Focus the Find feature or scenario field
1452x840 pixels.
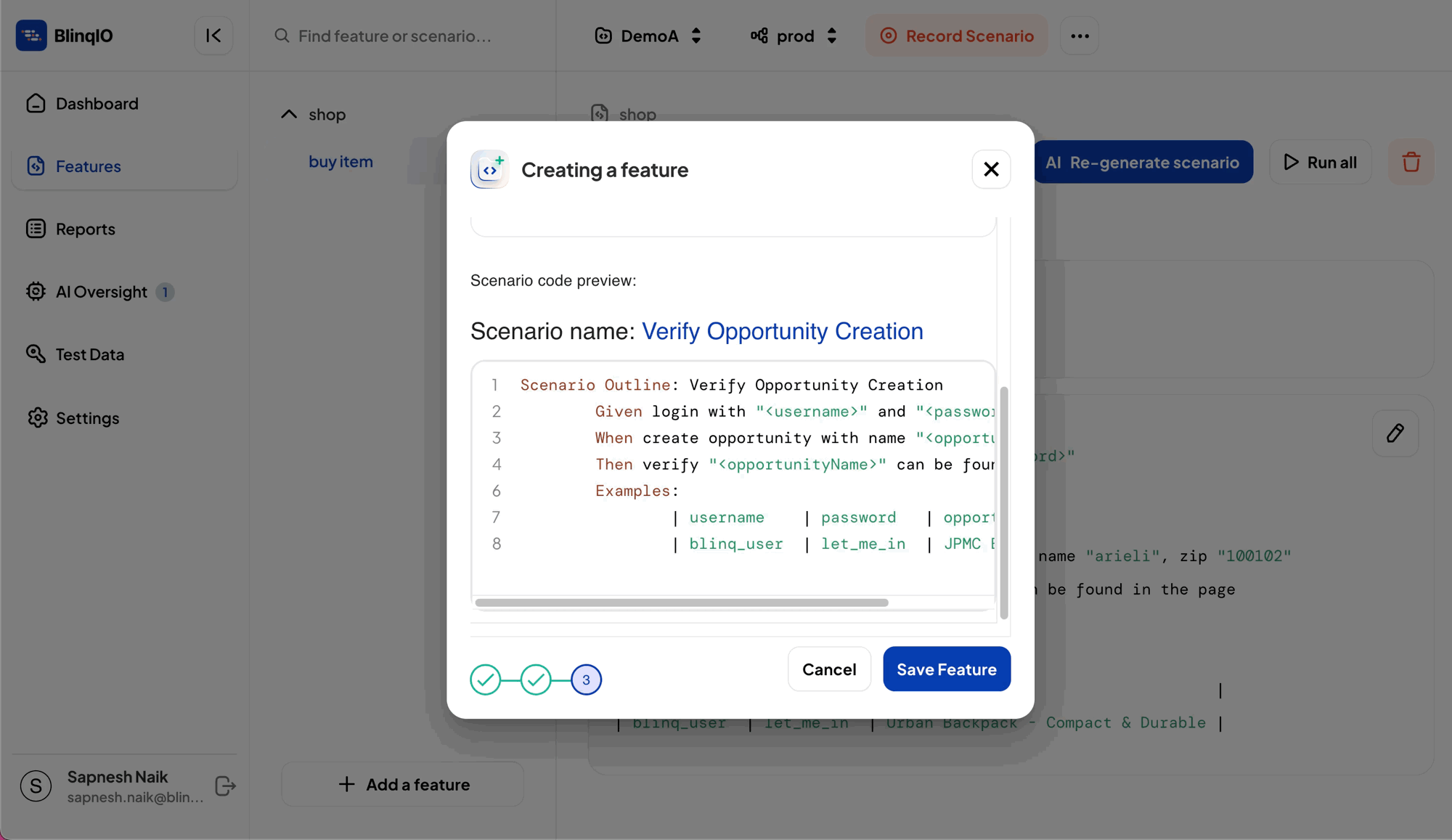(395, 36)
